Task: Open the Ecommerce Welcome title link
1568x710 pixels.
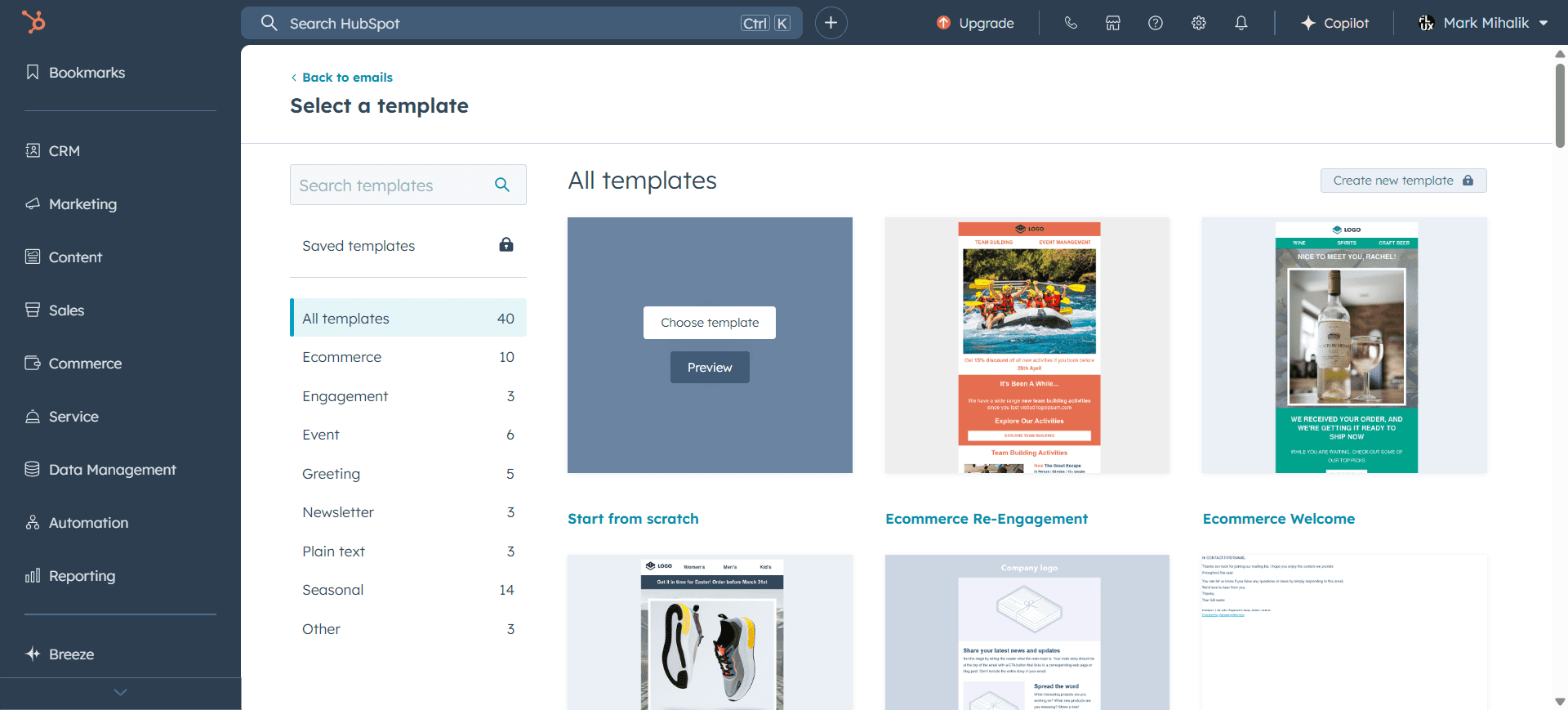Action: 1279,519
